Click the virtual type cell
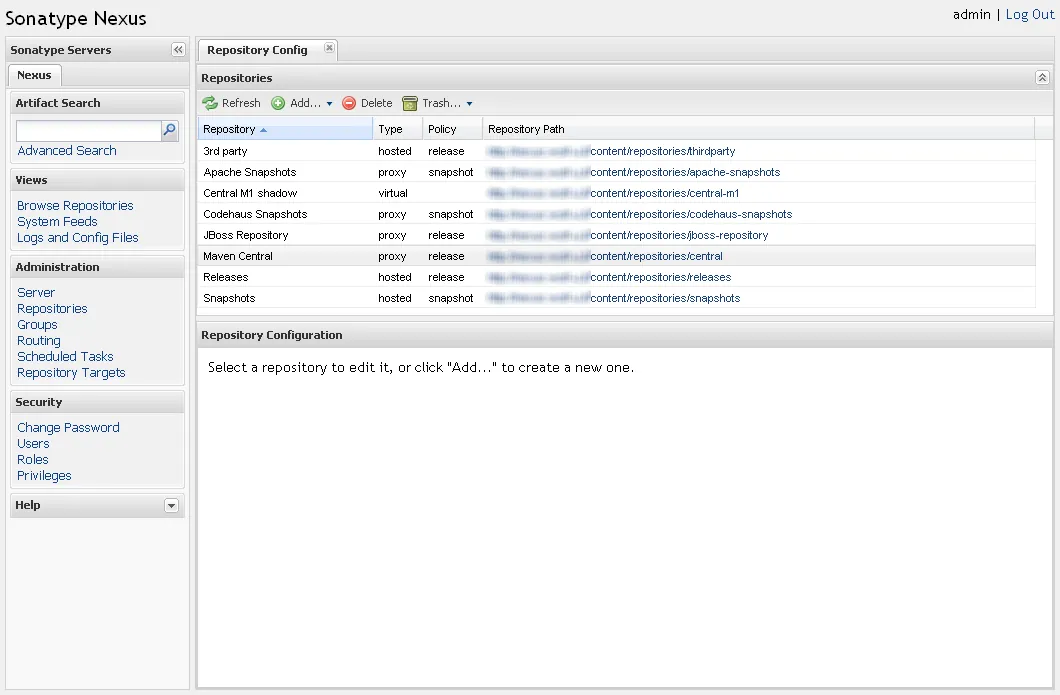Screen dimensions: 1060x695 click(x=393, y=193)
